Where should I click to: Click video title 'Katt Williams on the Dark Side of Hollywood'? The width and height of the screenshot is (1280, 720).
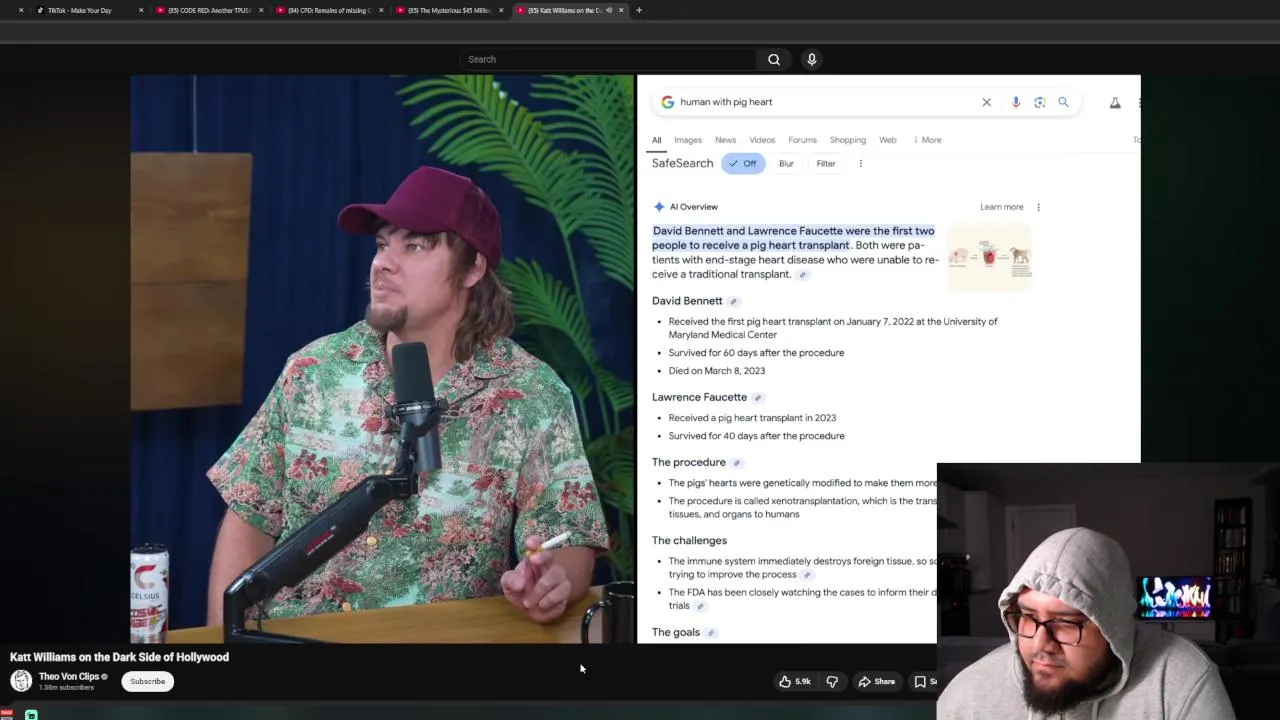[119, 657]
